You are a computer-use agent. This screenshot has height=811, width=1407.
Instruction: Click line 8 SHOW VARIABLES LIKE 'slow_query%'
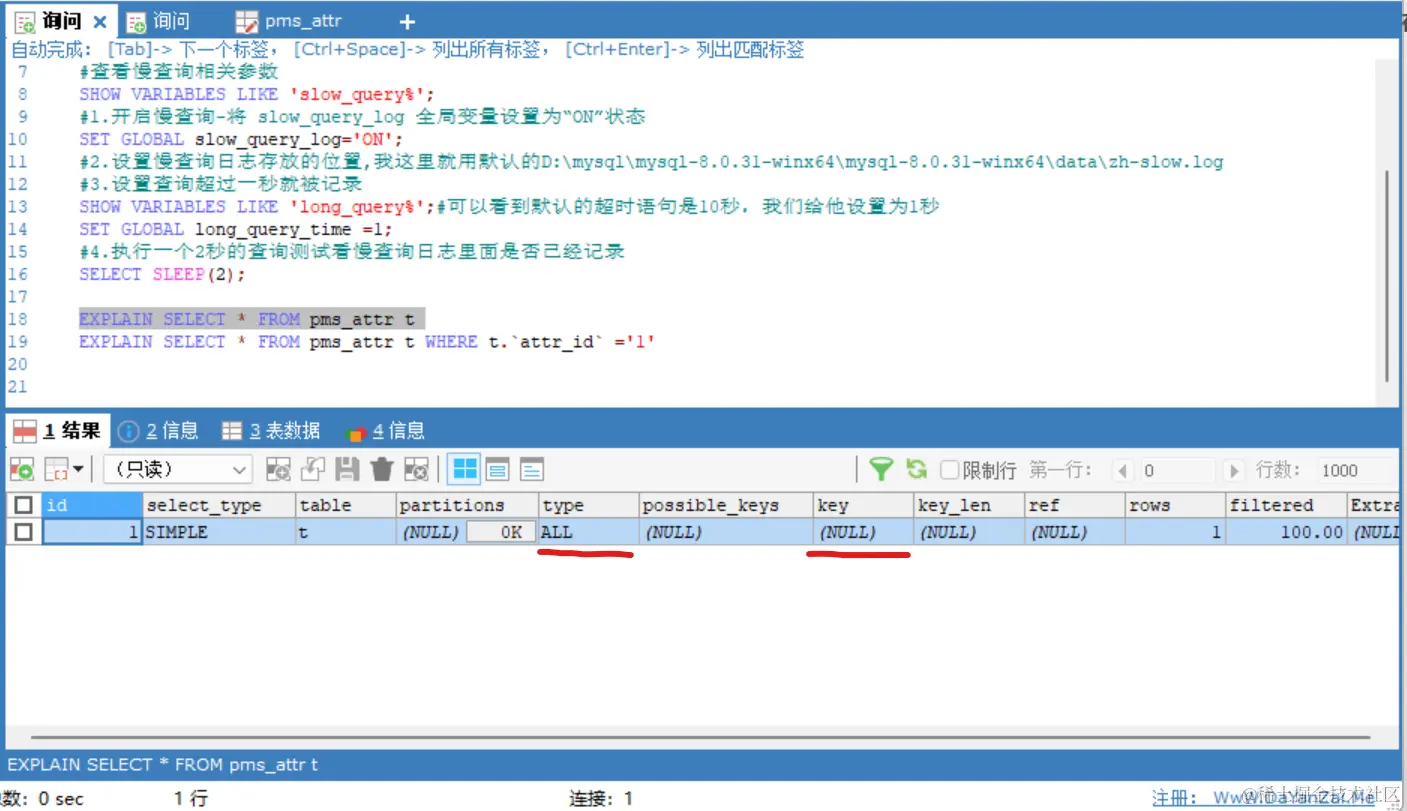tap(257, 94)
